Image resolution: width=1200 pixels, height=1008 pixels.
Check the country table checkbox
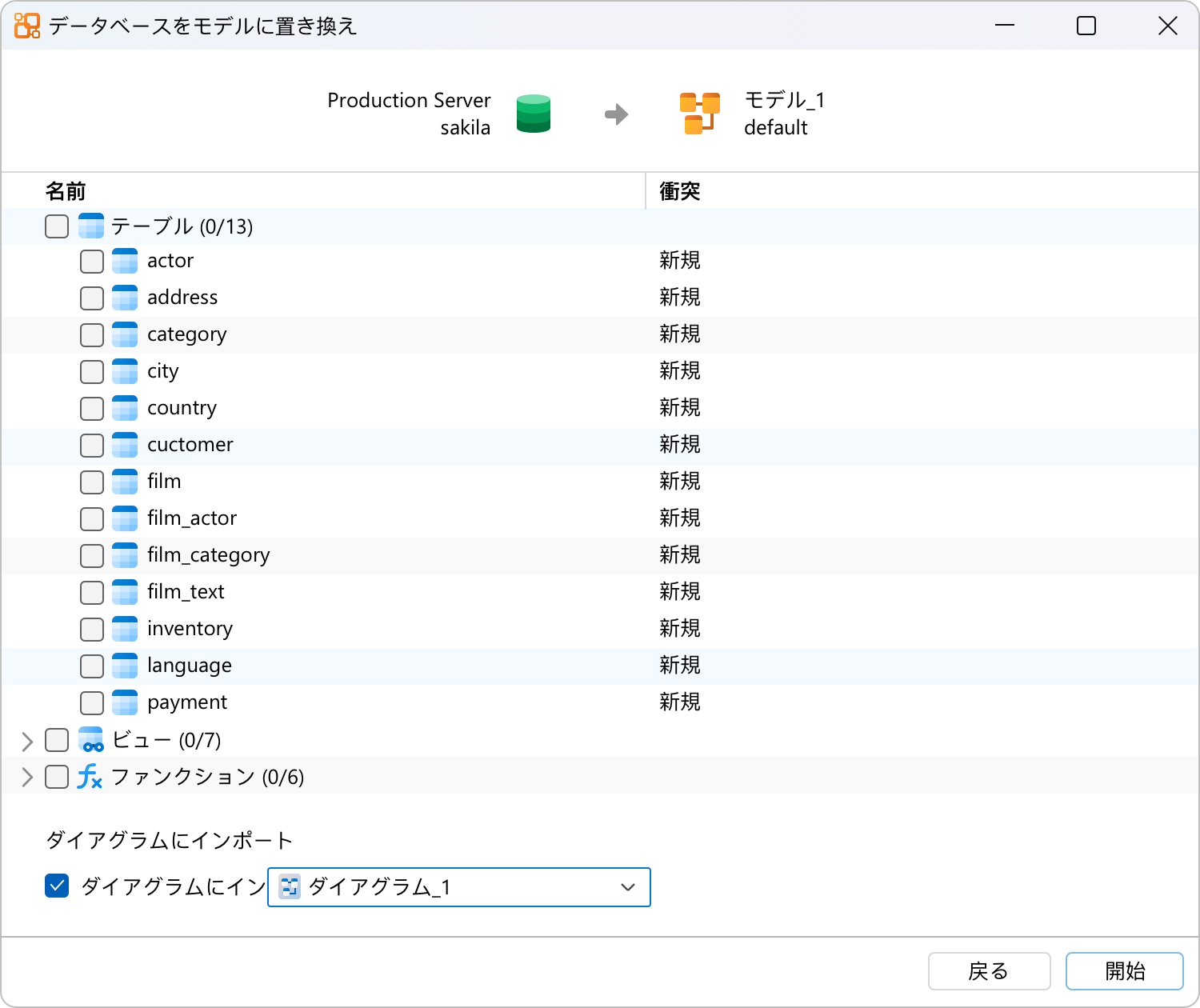tap(92, 408)
